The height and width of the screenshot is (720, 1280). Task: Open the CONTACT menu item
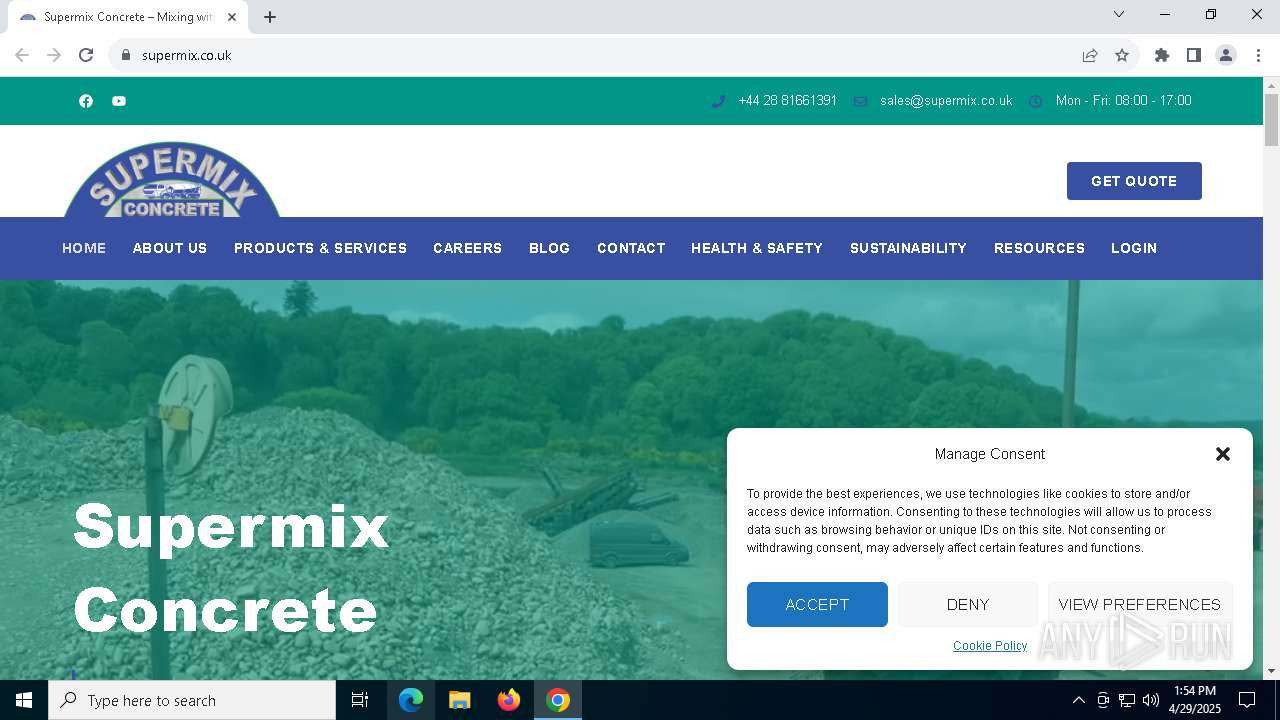[x=631, y=248]
